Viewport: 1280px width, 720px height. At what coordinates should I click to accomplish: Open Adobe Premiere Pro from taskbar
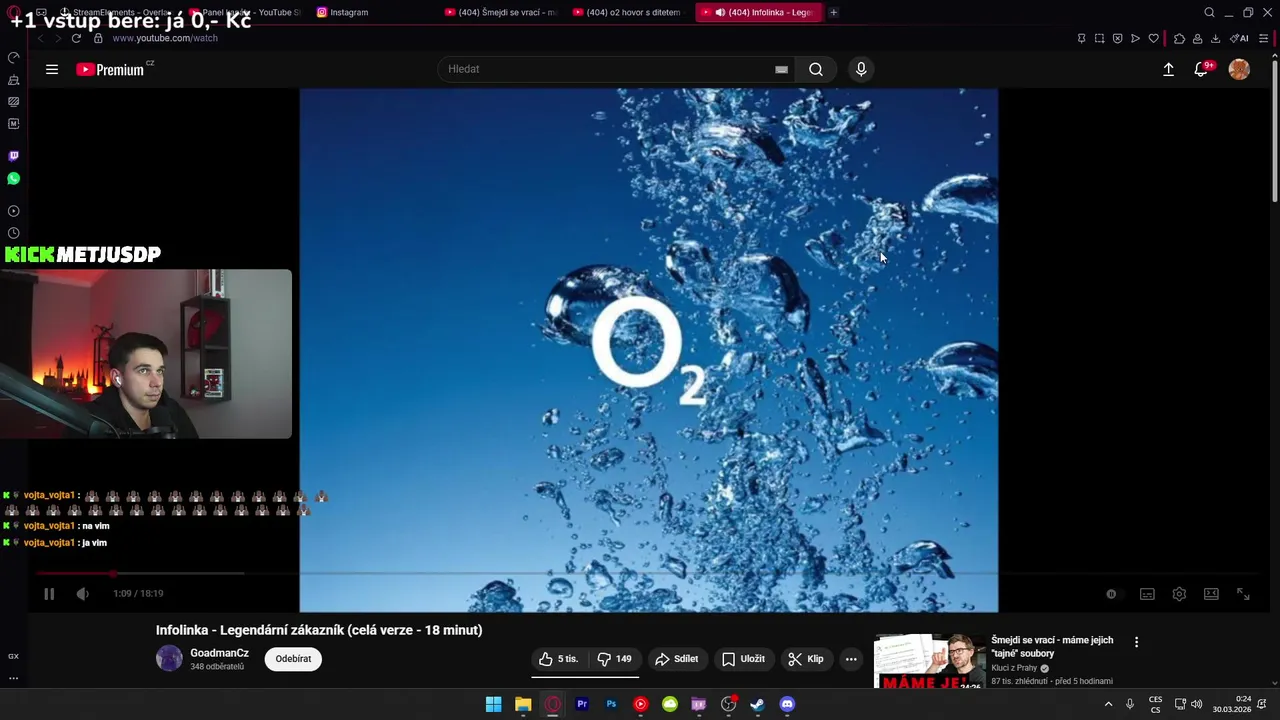(x=582, y=704)
